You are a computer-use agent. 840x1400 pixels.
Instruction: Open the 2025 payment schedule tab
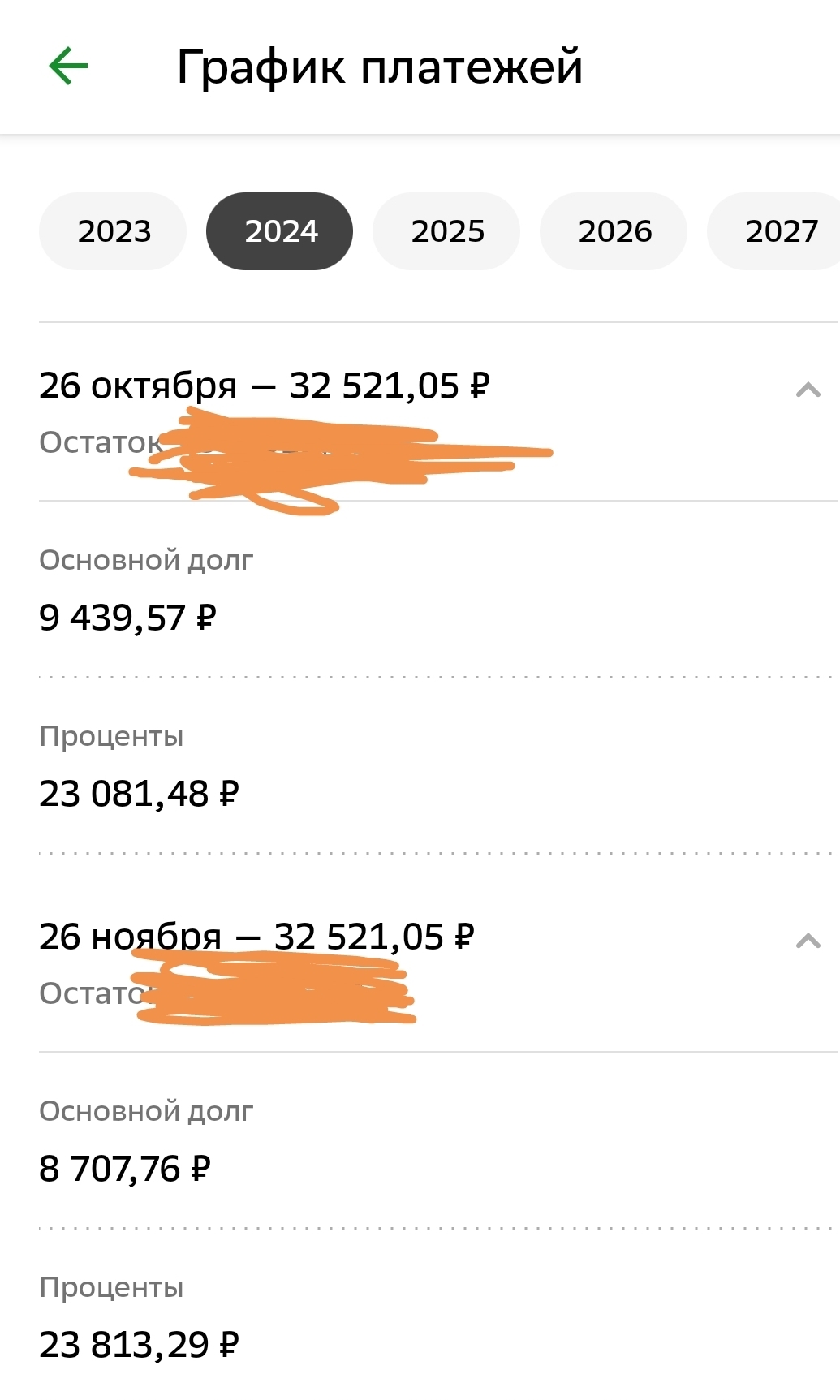pos(447,231)
